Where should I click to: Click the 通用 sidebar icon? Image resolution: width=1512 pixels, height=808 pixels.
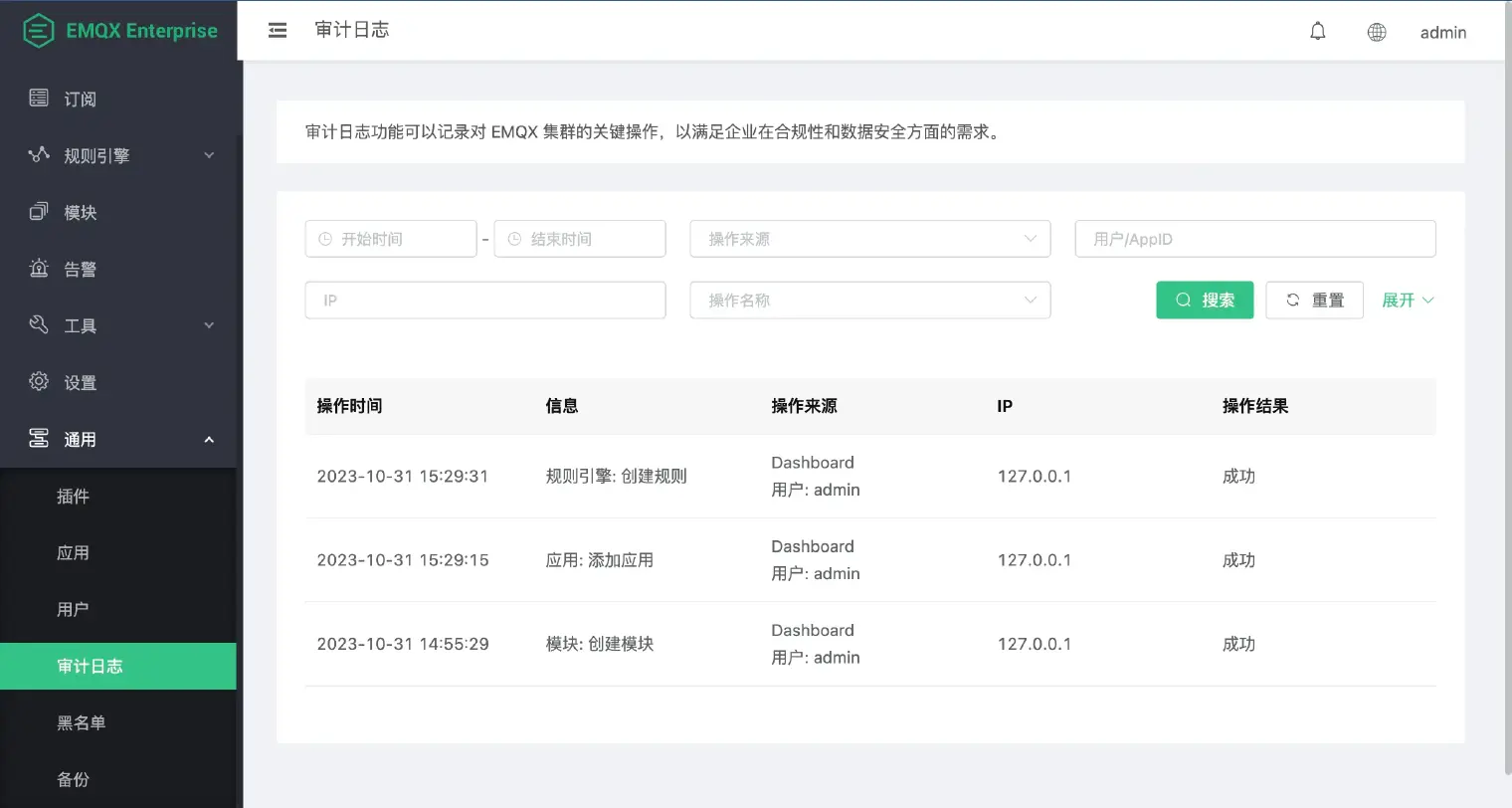[x=39, y=438]
